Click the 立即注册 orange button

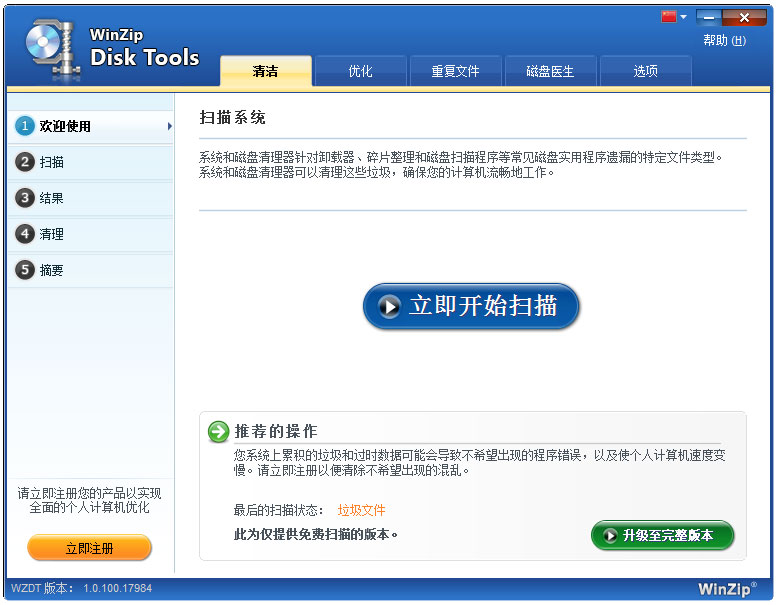pyautogui.click(x=89, y=548)
